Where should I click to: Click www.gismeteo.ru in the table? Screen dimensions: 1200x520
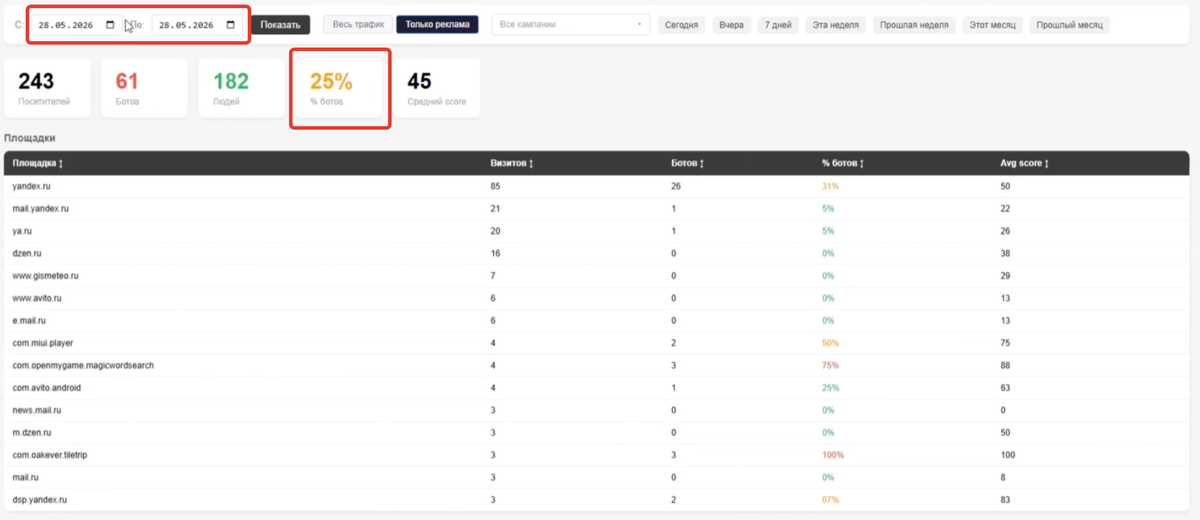point(45,275)
